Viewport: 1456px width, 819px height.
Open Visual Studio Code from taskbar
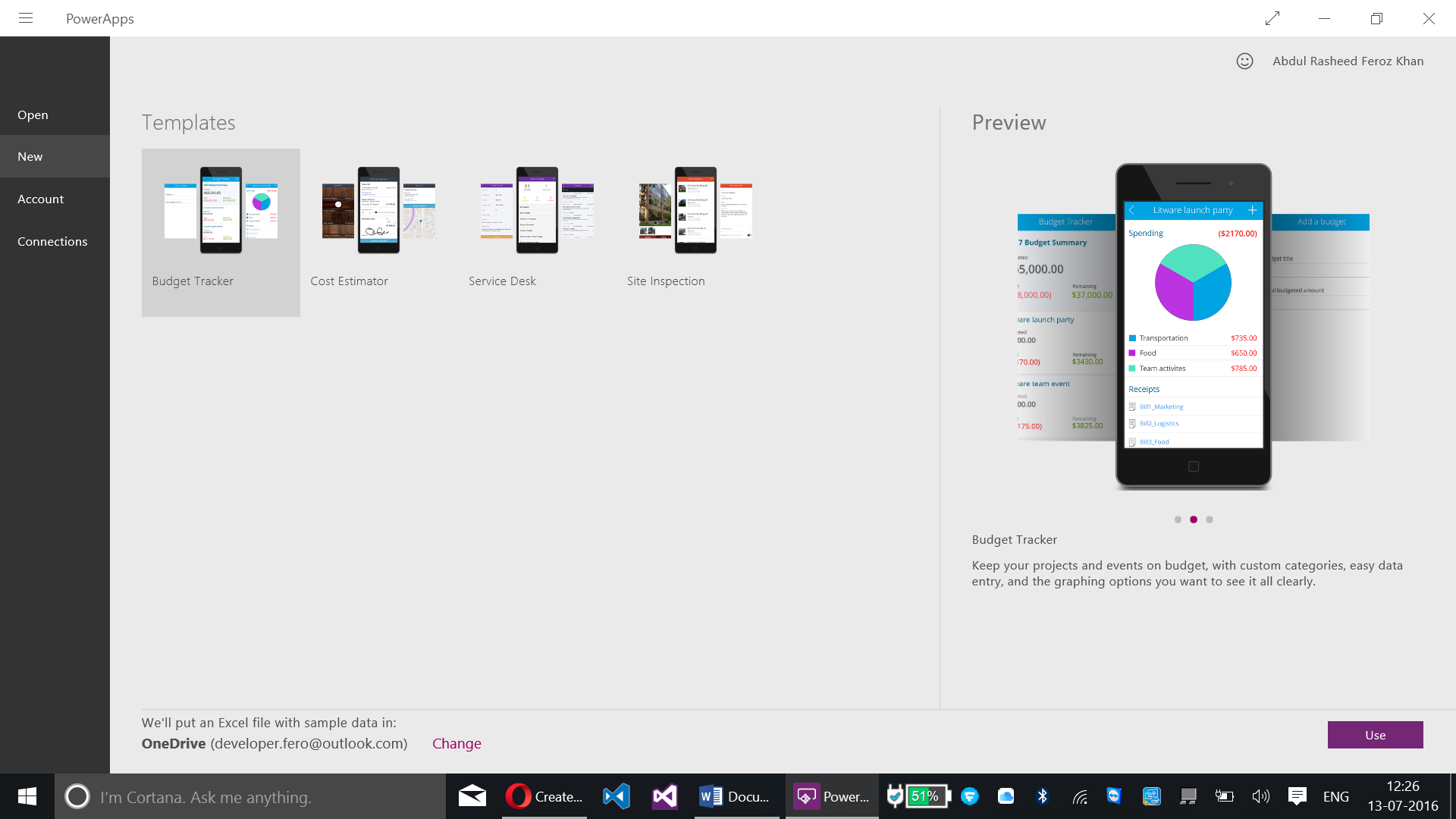617,796
